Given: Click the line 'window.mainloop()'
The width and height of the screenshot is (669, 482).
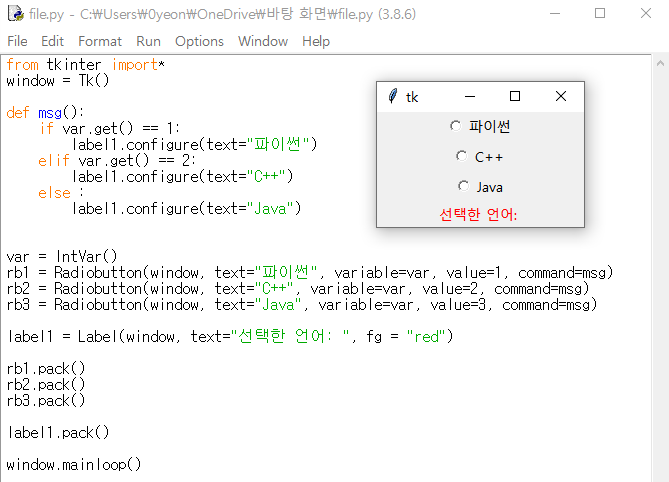Looking at the screenshot, I should (x=73, y=464).
